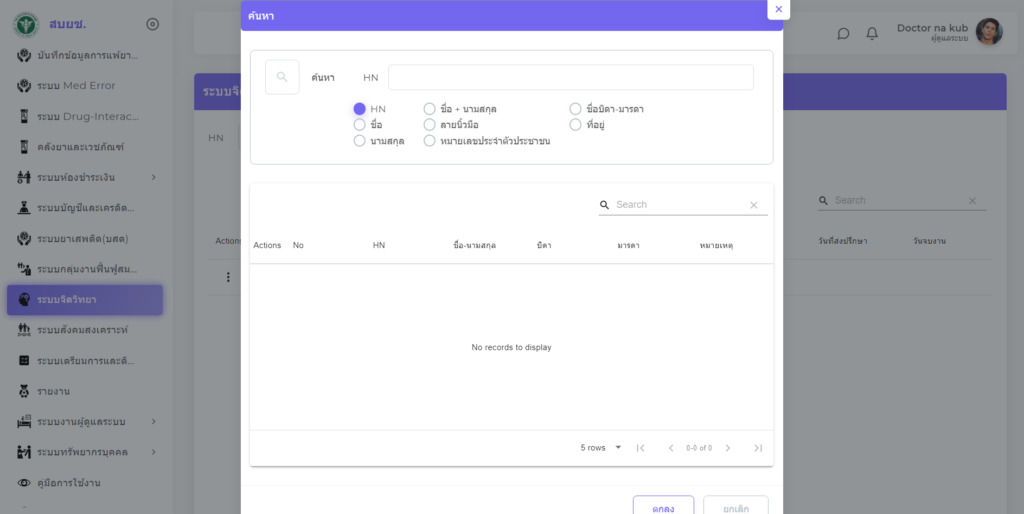Image resolution: width=1024 pixels, height=514 pixels.
Task: Click the ตกลง confirm button
Action: click(x=664, y=507)
